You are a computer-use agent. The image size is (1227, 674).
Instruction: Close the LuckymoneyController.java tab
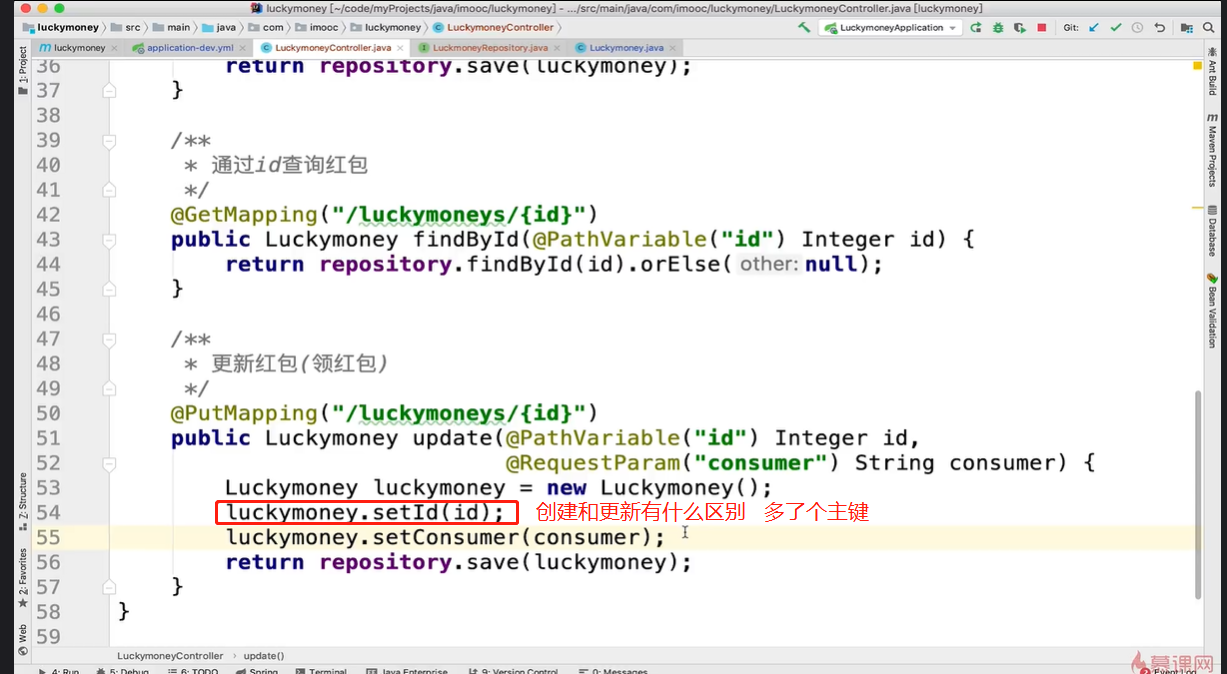tap(400, 47)
